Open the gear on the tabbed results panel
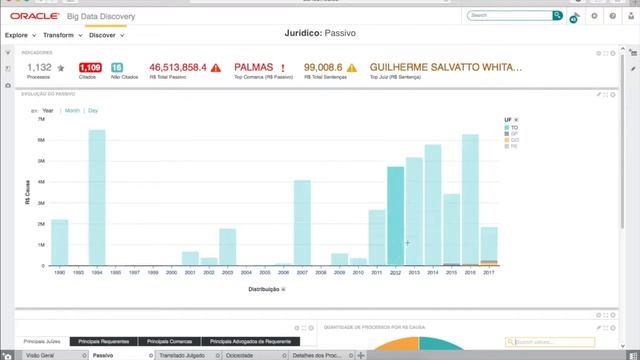This screenshot has height=360, width=640. tap(311, 328)
